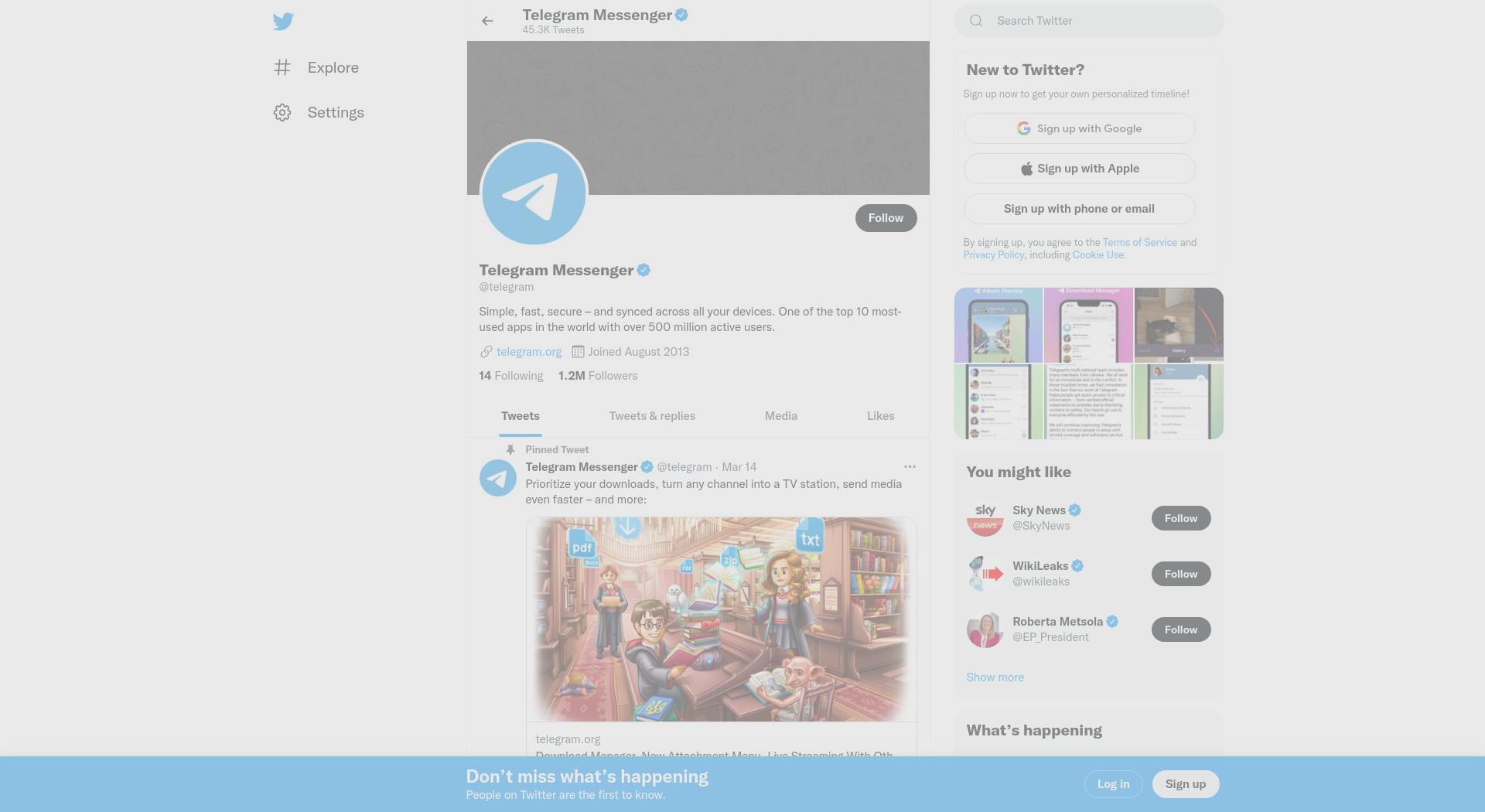1485x812 pixels.
Task: Open Settings from the sidebar
Action: pos(319,113)
